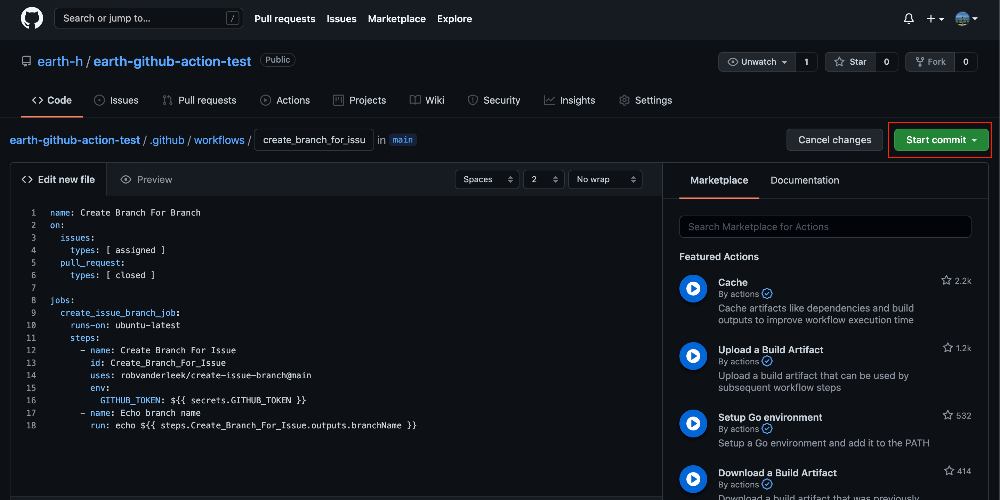Image resolution: width=1000 pixels, height=500 pixels.
Task: Open the No wrap dropdown
Action: [605, 180]
